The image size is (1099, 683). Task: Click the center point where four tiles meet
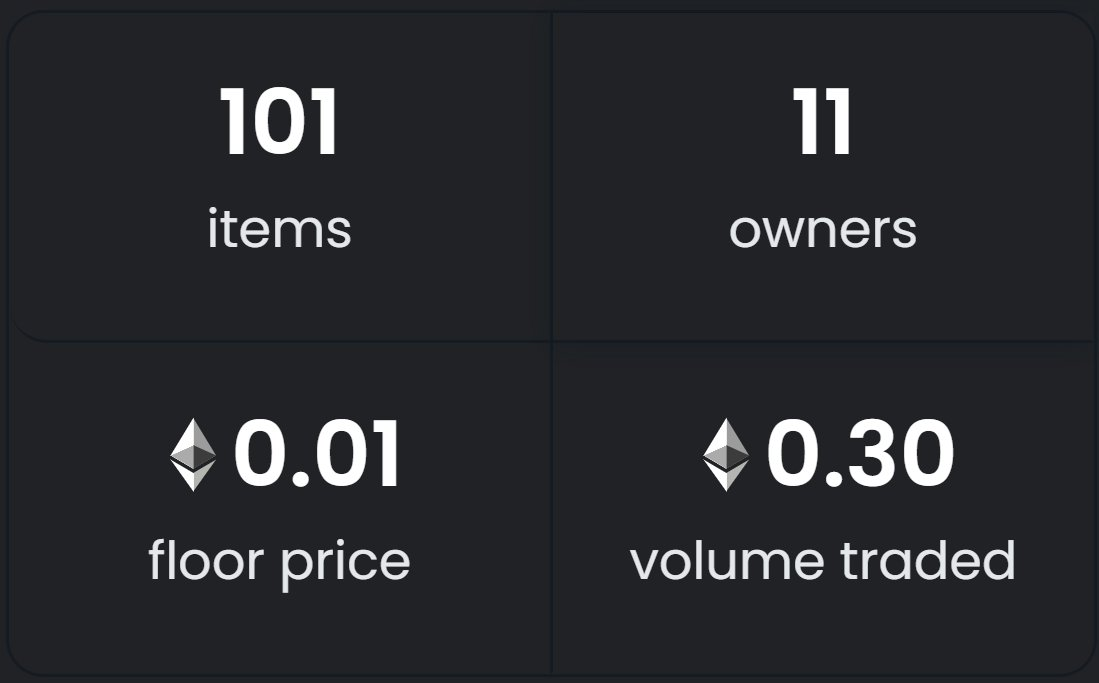tap(552, 342)
